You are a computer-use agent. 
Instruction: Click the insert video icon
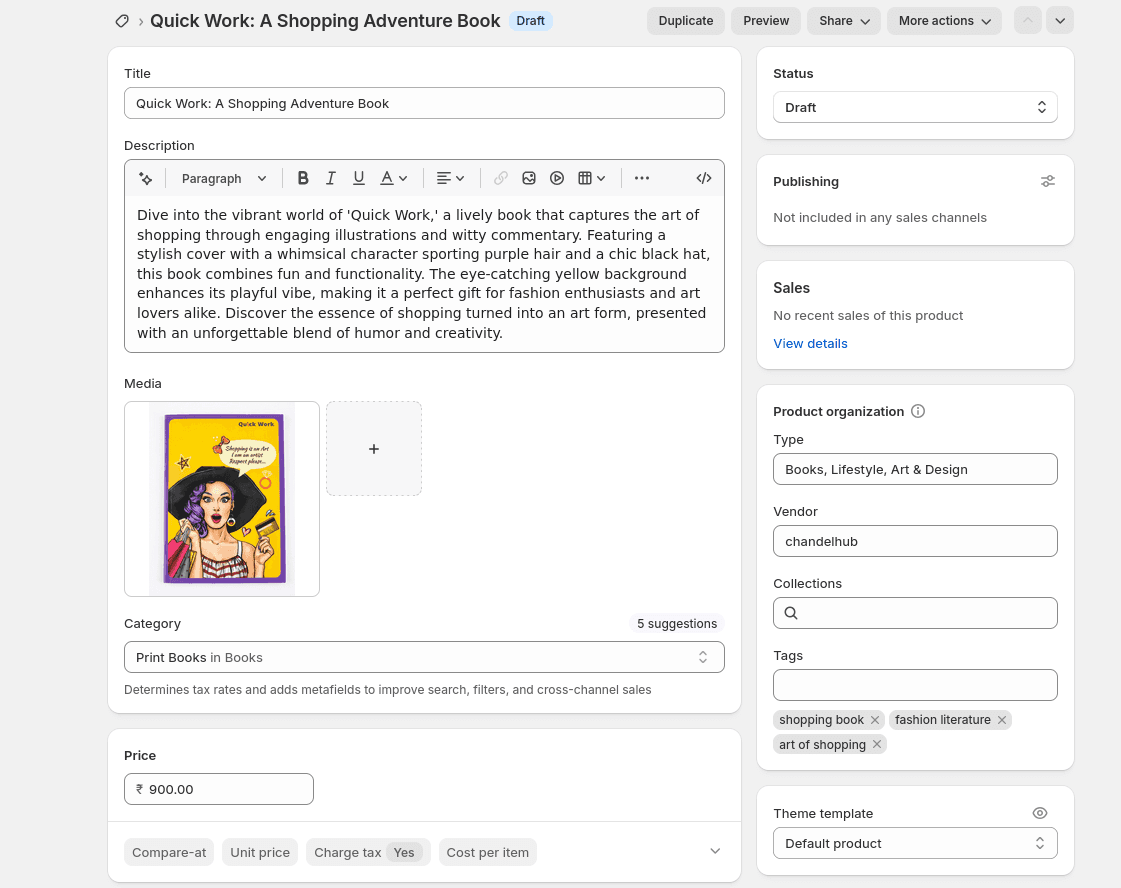click(557, 179)
